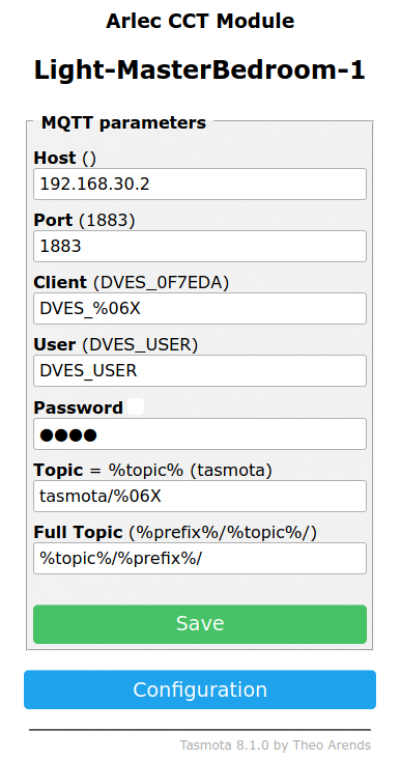Click the Client (DVES_0F7EDA) label
Image resolution: width=400 pixels, height=760 pixels.
(x=131, y=282)
